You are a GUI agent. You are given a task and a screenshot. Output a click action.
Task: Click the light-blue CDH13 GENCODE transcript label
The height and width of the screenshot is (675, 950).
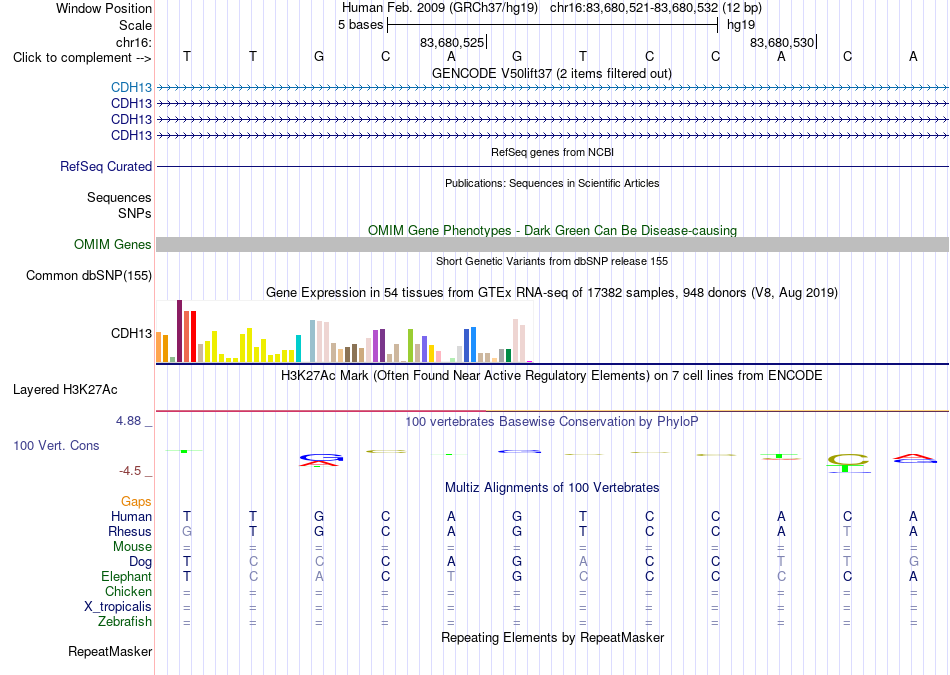(131, 88)
